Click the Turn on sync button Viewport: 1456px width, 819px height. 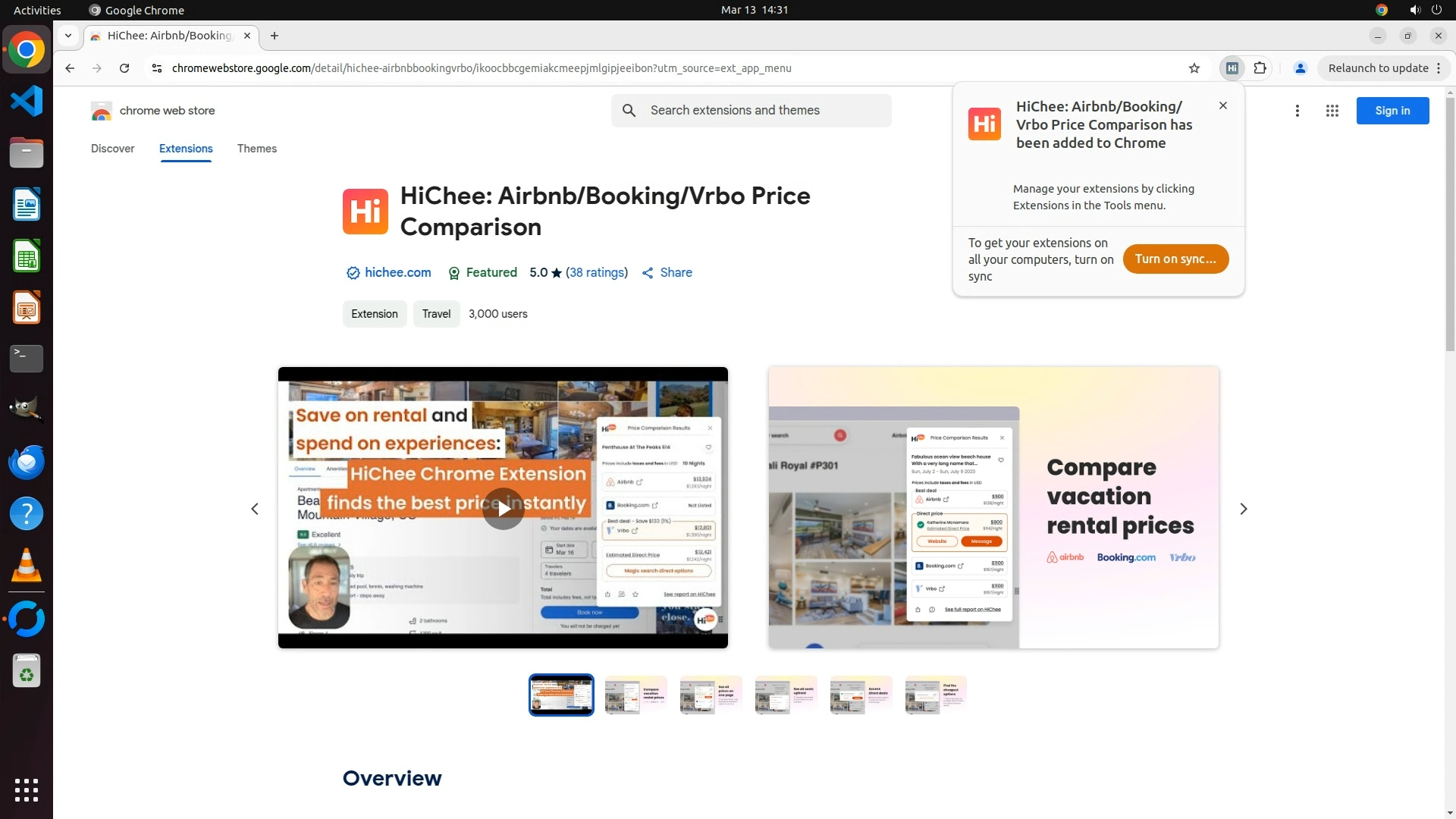tap(1175, 259)
